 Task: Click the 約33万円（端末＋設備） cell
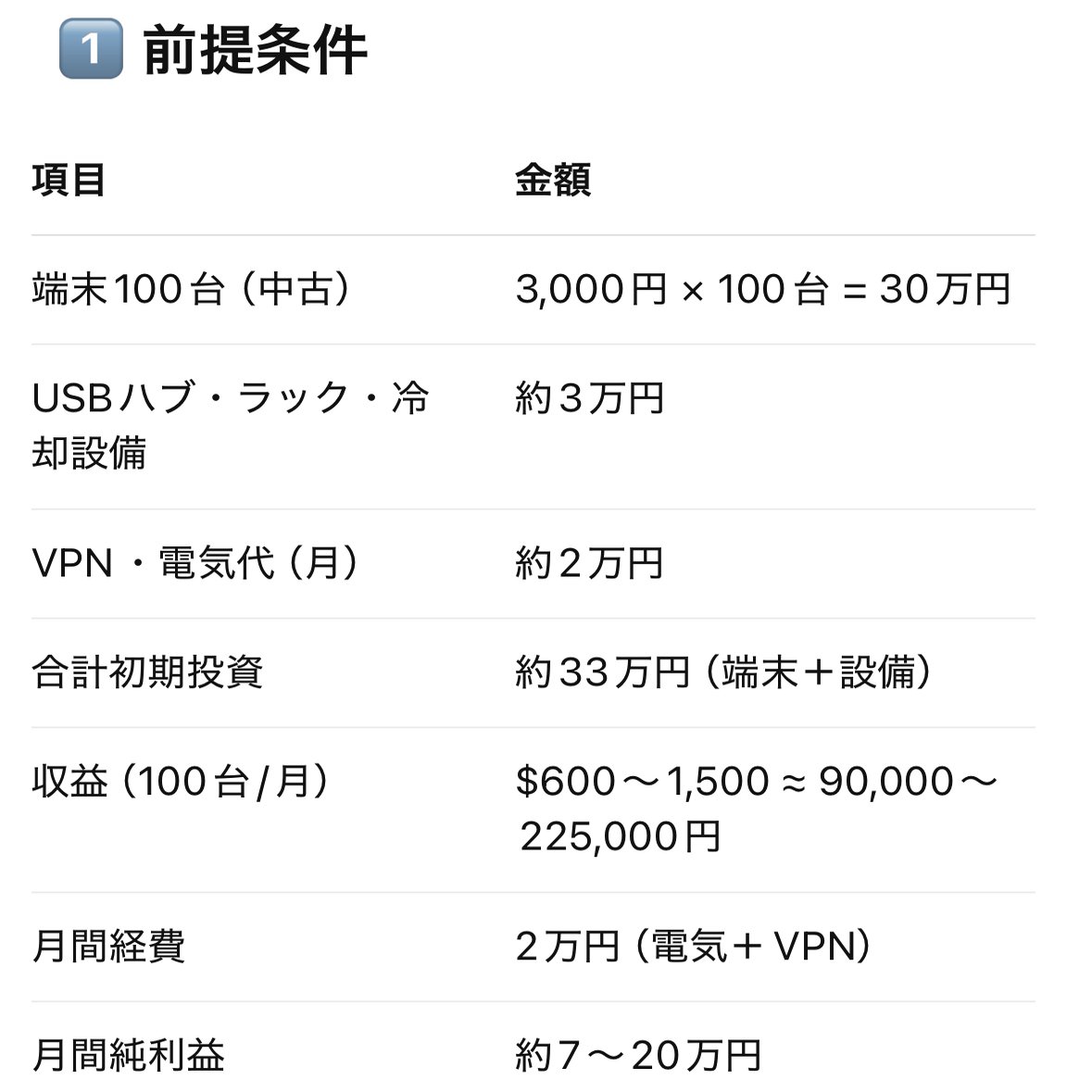click(x=723, y=672)
